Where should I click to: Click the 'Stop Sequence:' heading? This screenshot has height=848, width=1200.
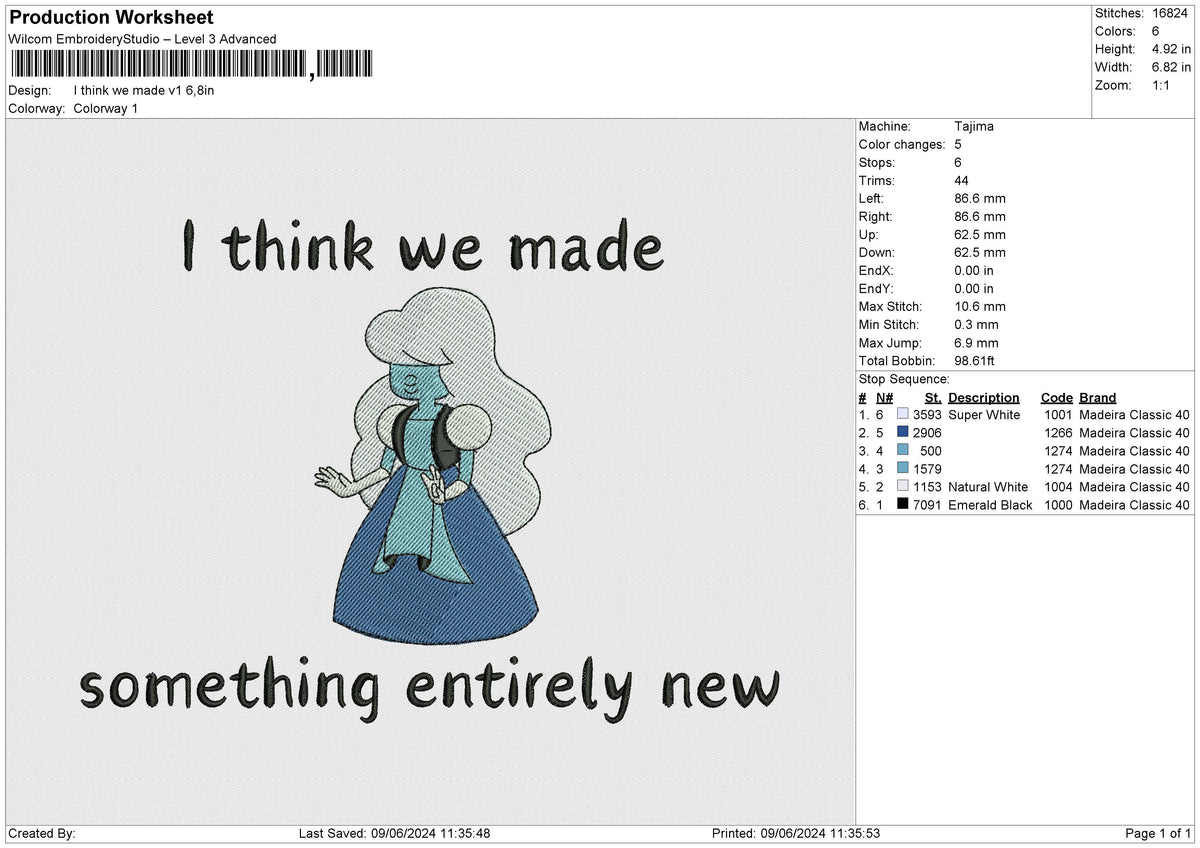pos(904,379)
